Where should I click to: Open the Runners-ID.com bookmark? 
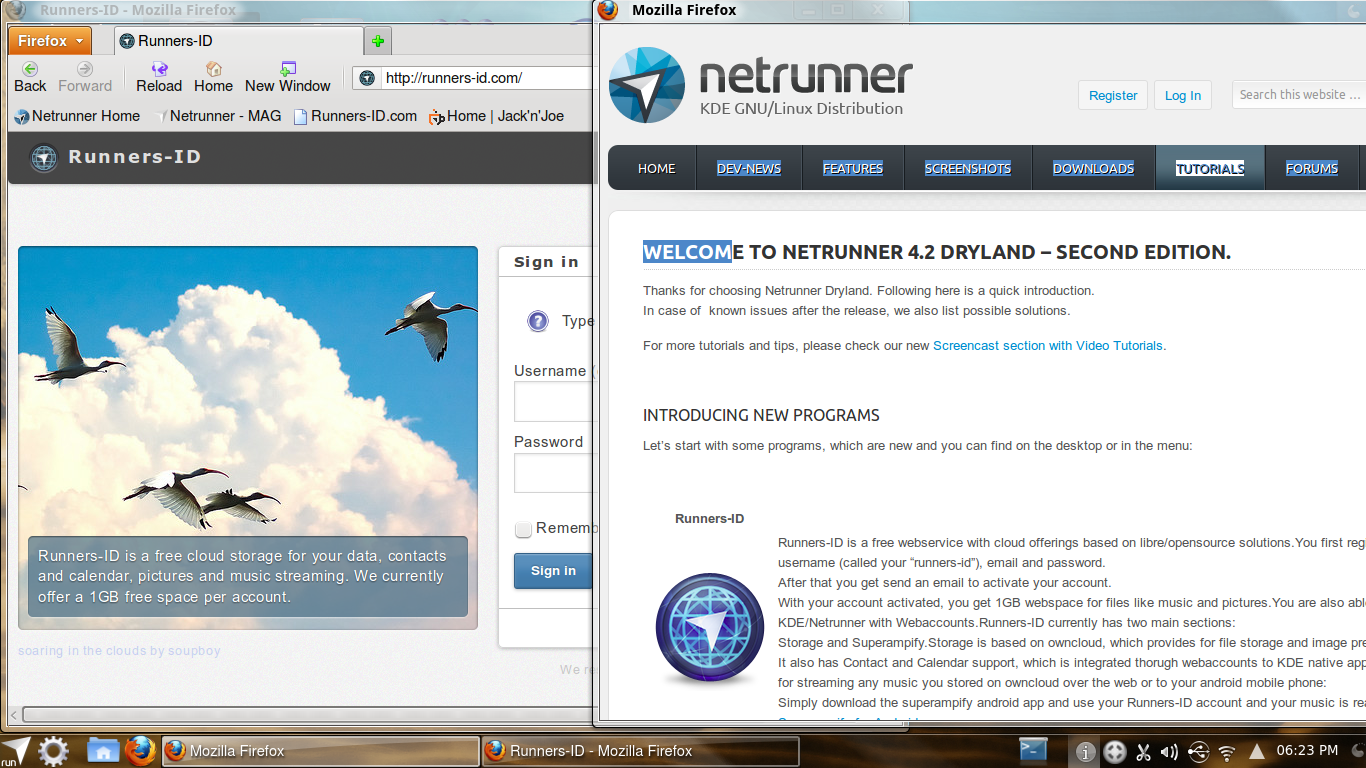(355, 116)
